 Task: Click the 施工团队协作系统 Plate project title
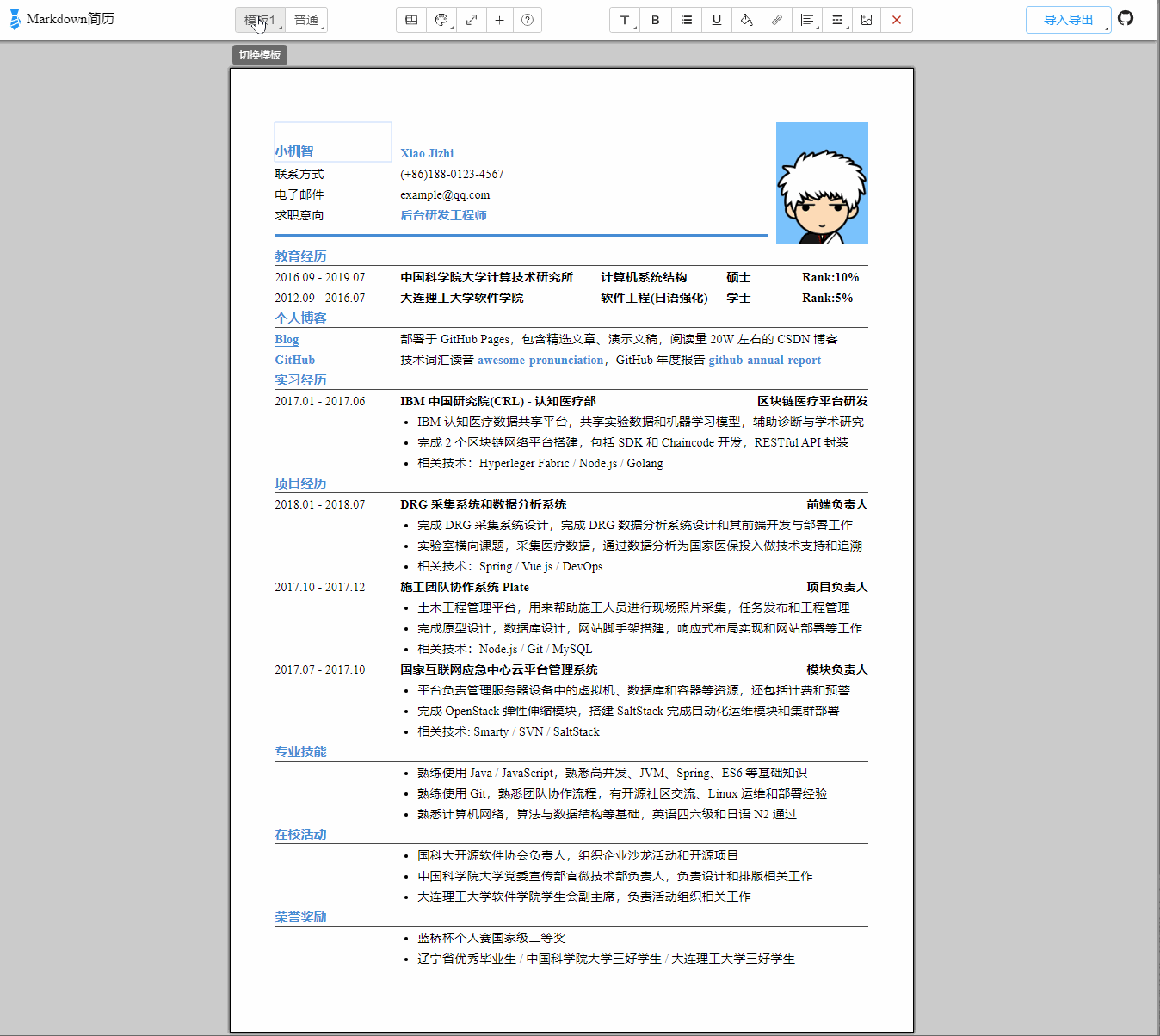pos(465,587)
